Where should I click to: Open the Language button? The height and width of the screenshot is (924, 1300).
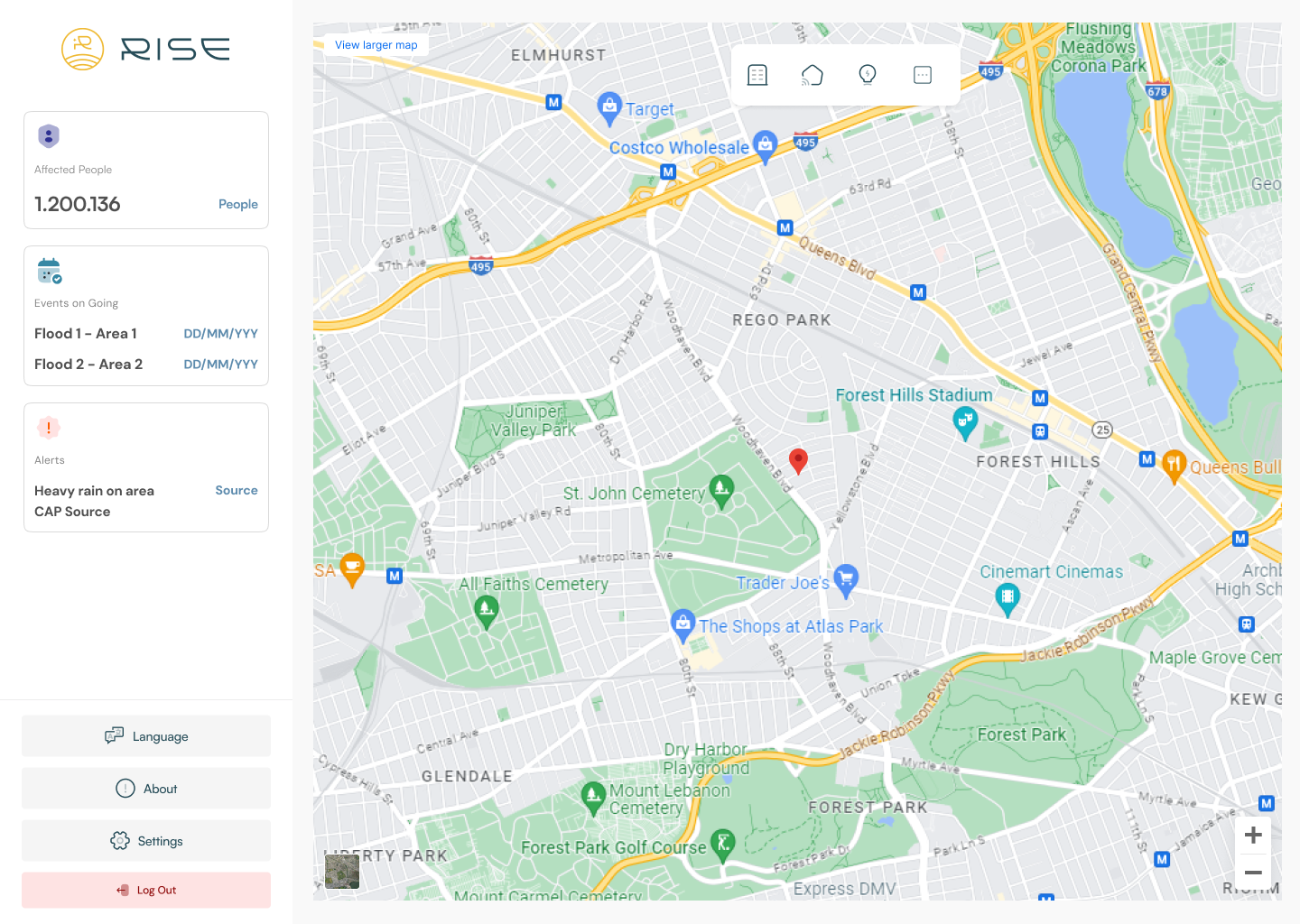point(146,736)
